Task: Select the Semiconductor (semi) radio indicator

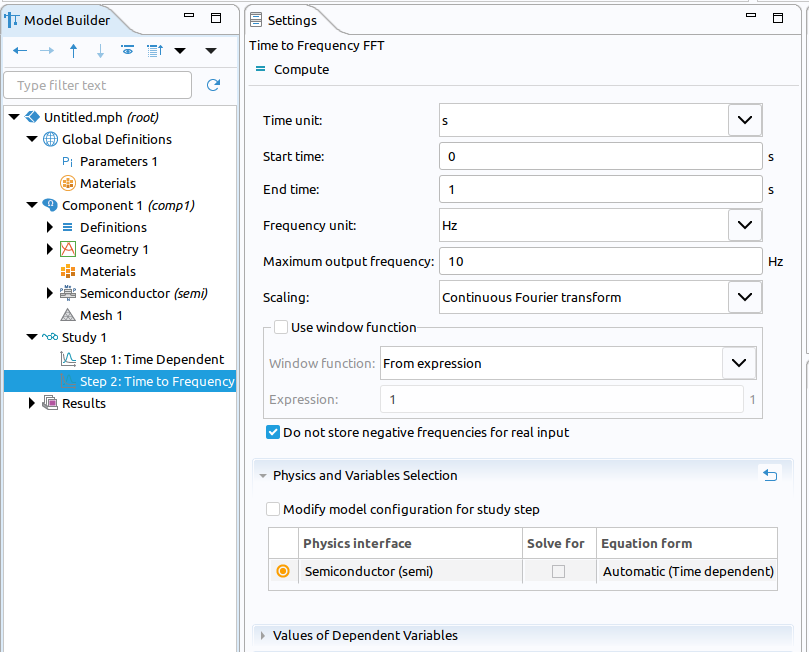Action: [283, 571]
